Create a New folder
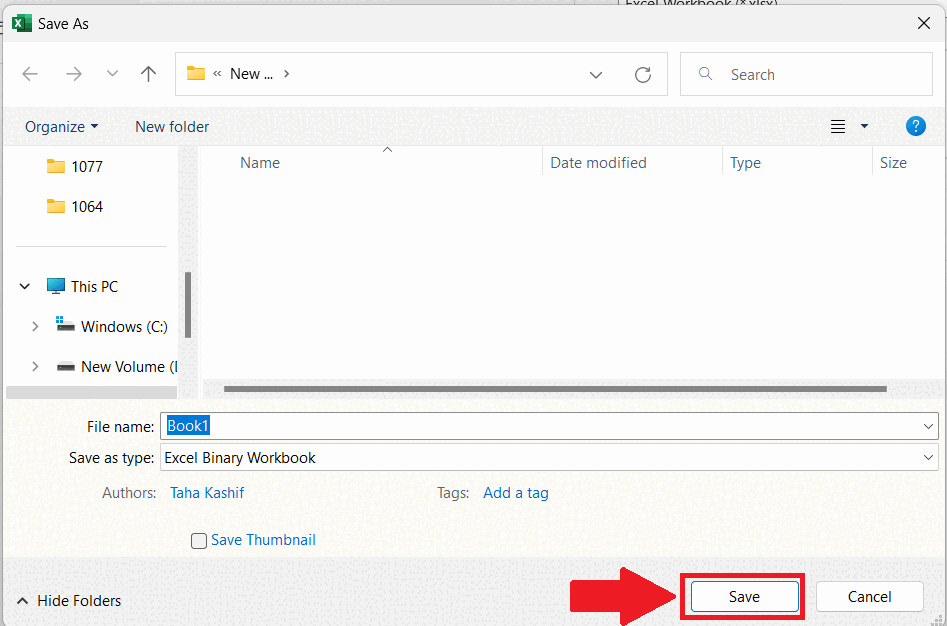The image size is (947, 626). coord(171,126)
